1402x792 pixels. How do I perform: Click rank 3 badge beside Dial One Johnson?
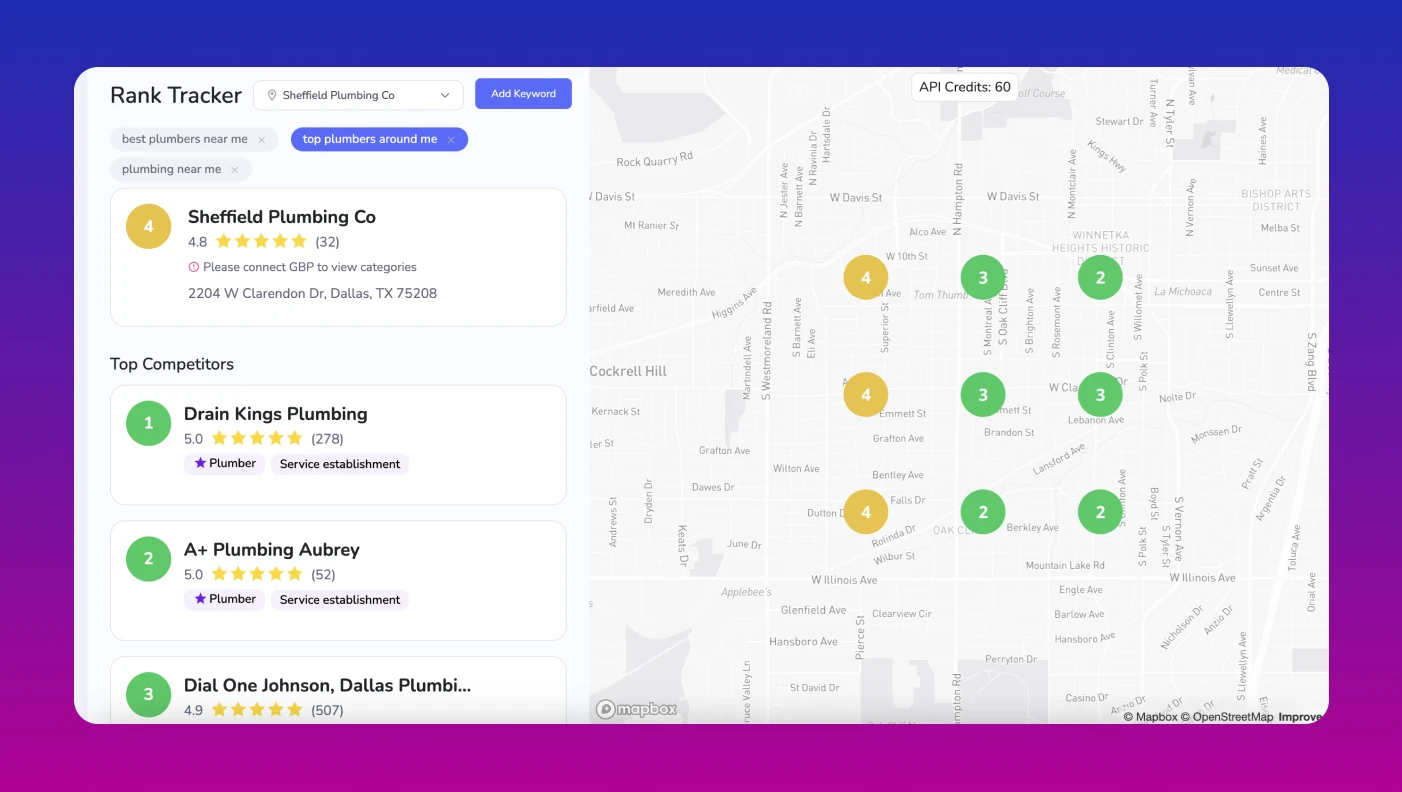(149, 695)
